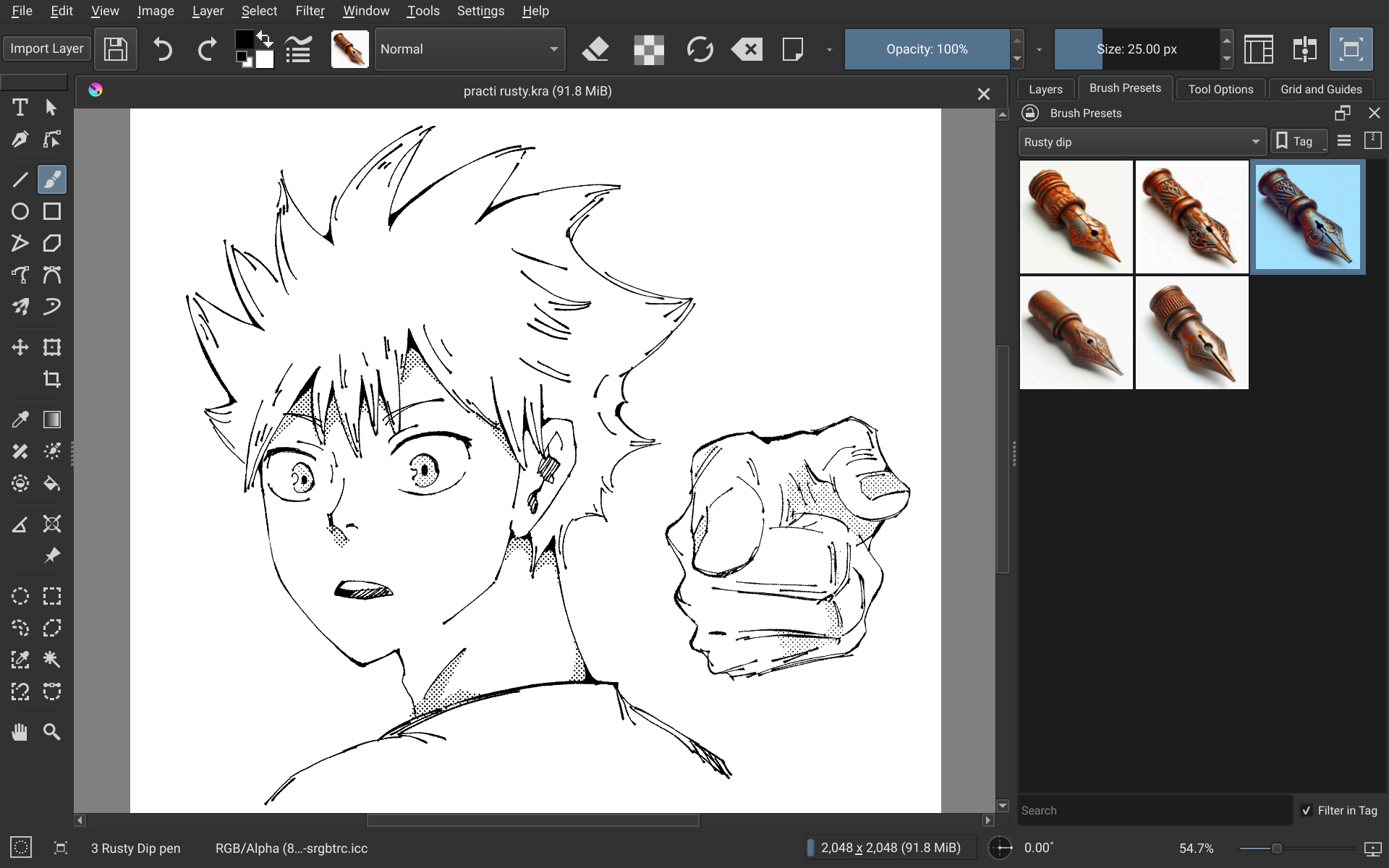The width and height of the screenshot is (1389, 868).
Task: Select the Text tool
Action: [20, 108]
